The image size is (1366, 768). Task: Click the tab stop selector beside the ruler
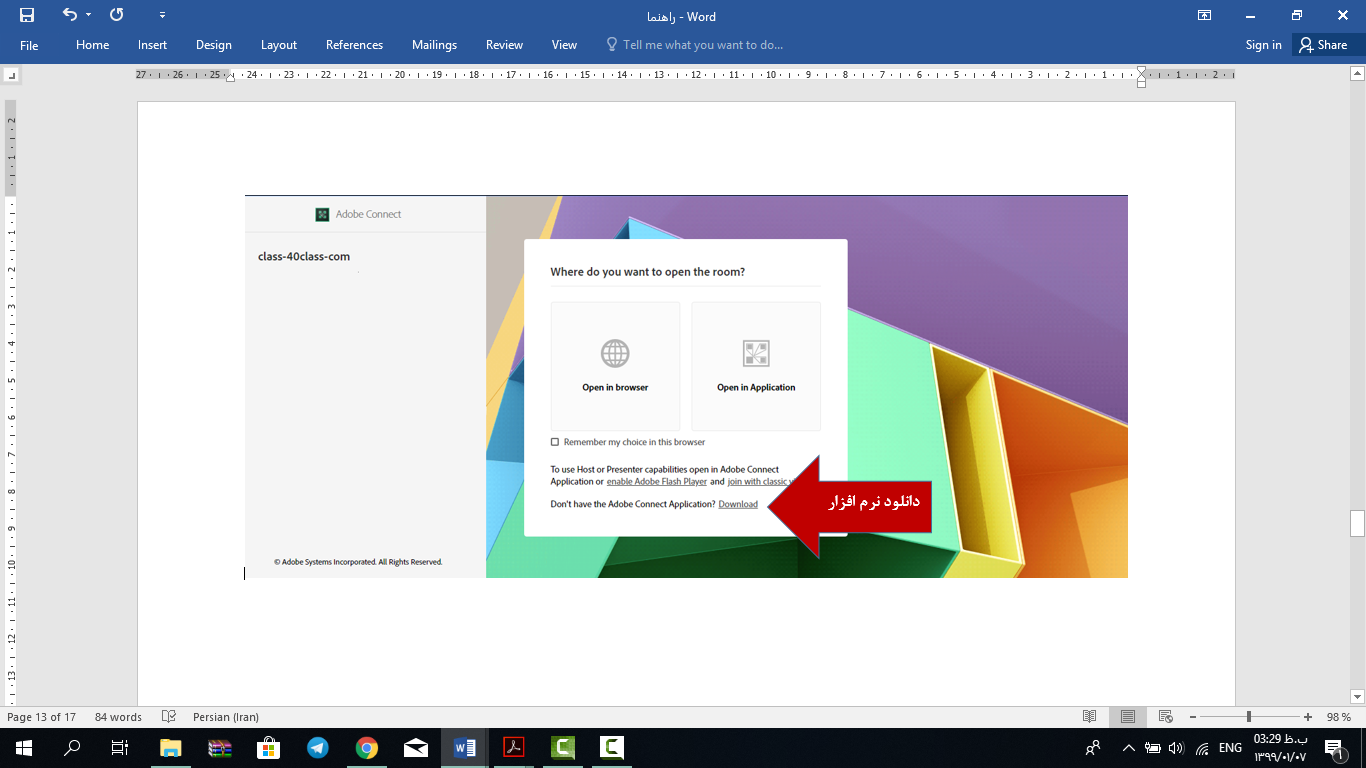[11, 75]
